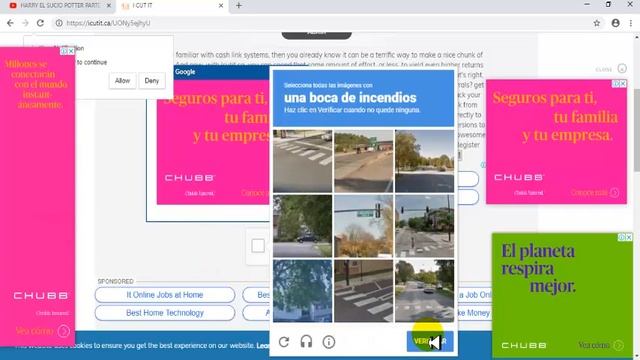Open AdChoices info on left pink ad

(x=64, y=51)
